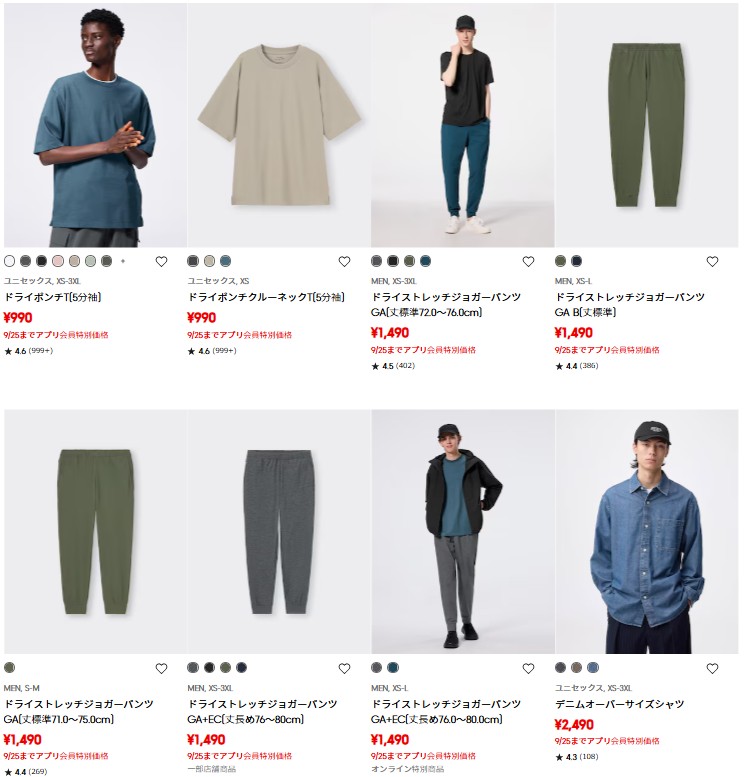Image resolution: width=744 pixels, height=777 pixels.
Task: Choose brown swatch for denim oversize shirt
Action: [x=576, y=667]
